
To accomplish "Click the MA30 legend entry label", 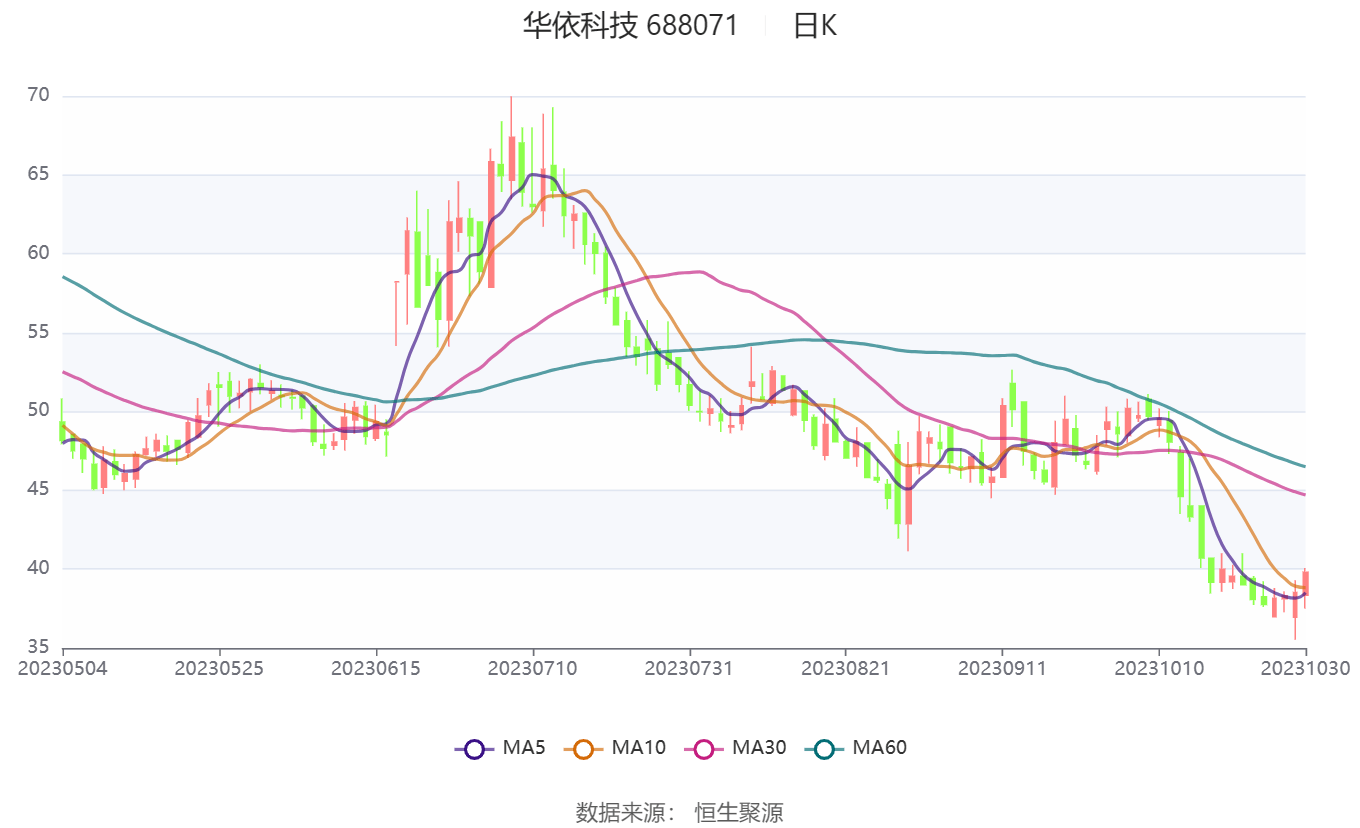I will click(x=759, y=747).
